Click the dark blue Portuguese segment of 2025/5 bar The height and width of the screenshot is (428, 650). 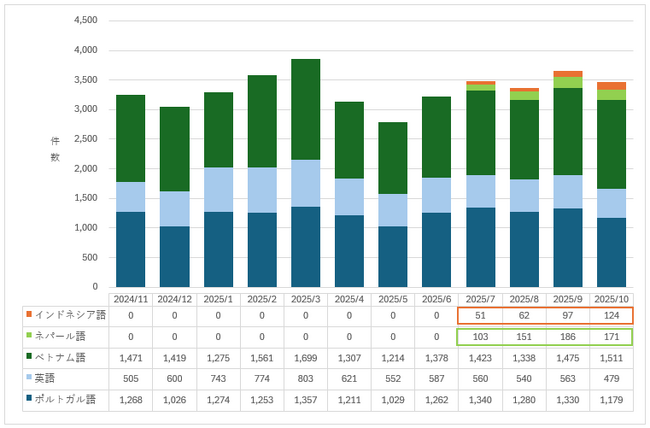tap(393, 257)
